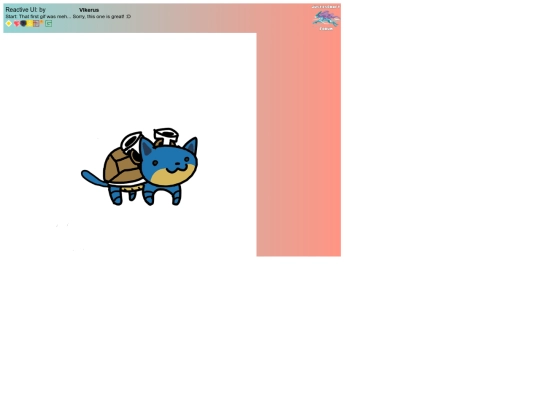This screenshot has width=540, height=405.
Task: Open the Vikerus username link
Action: [89, 10]
